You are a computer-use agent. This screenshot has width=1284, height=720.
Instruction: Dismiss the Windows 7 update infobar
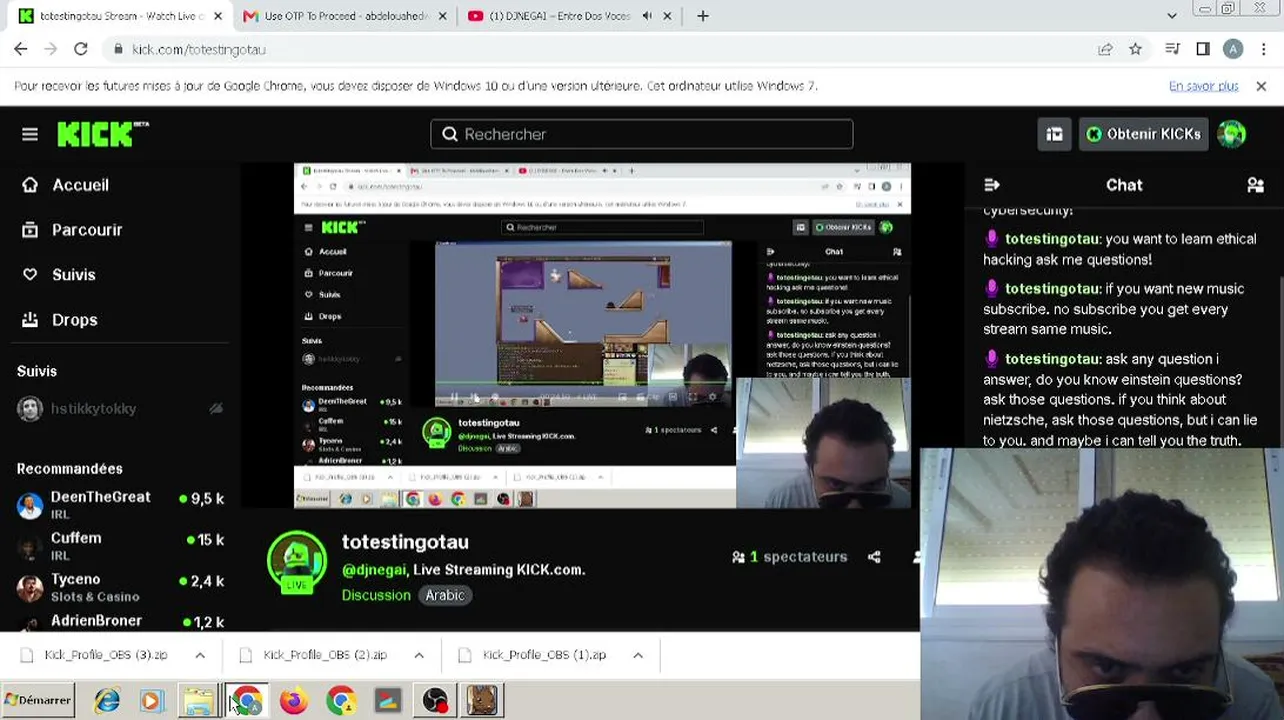[1261, 86]
